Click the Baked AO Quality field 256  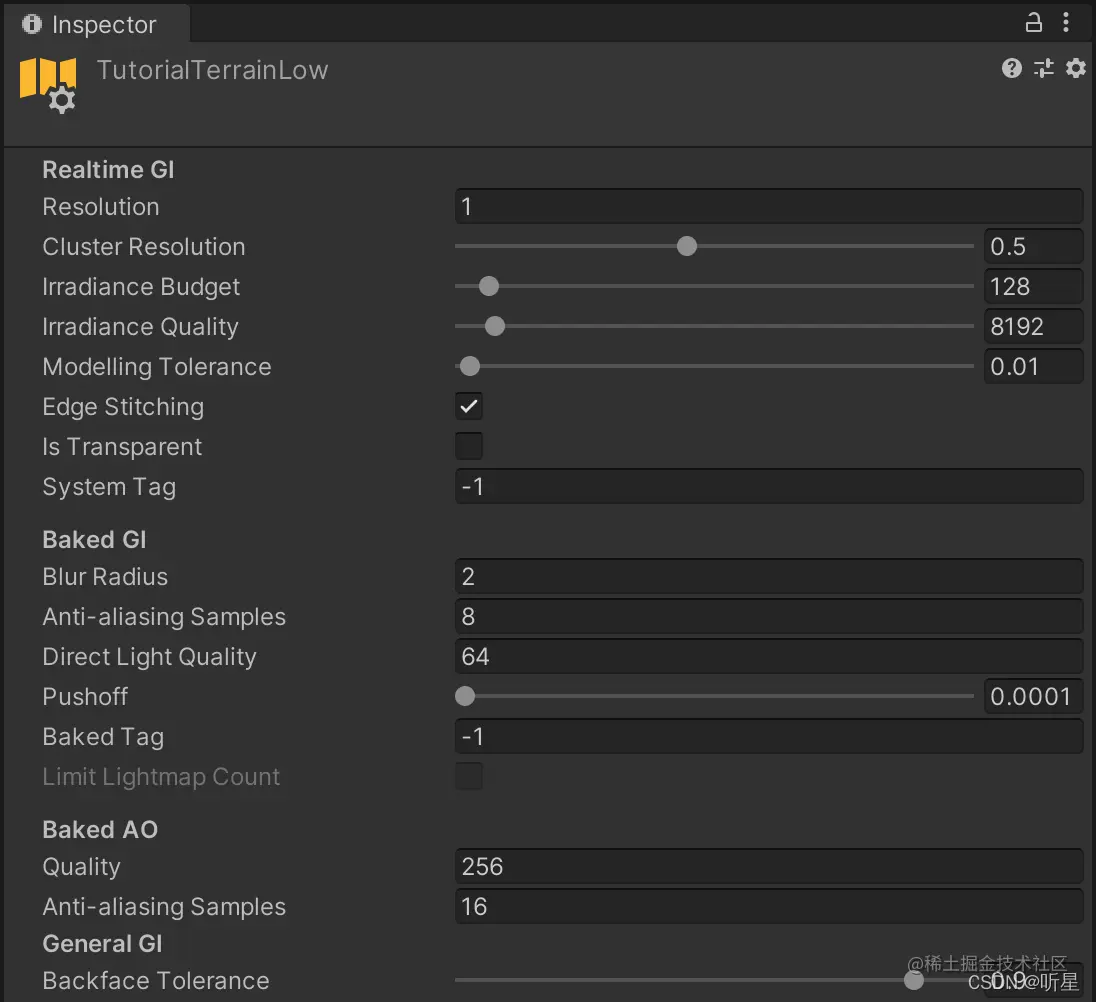click(x=769, y=866)
